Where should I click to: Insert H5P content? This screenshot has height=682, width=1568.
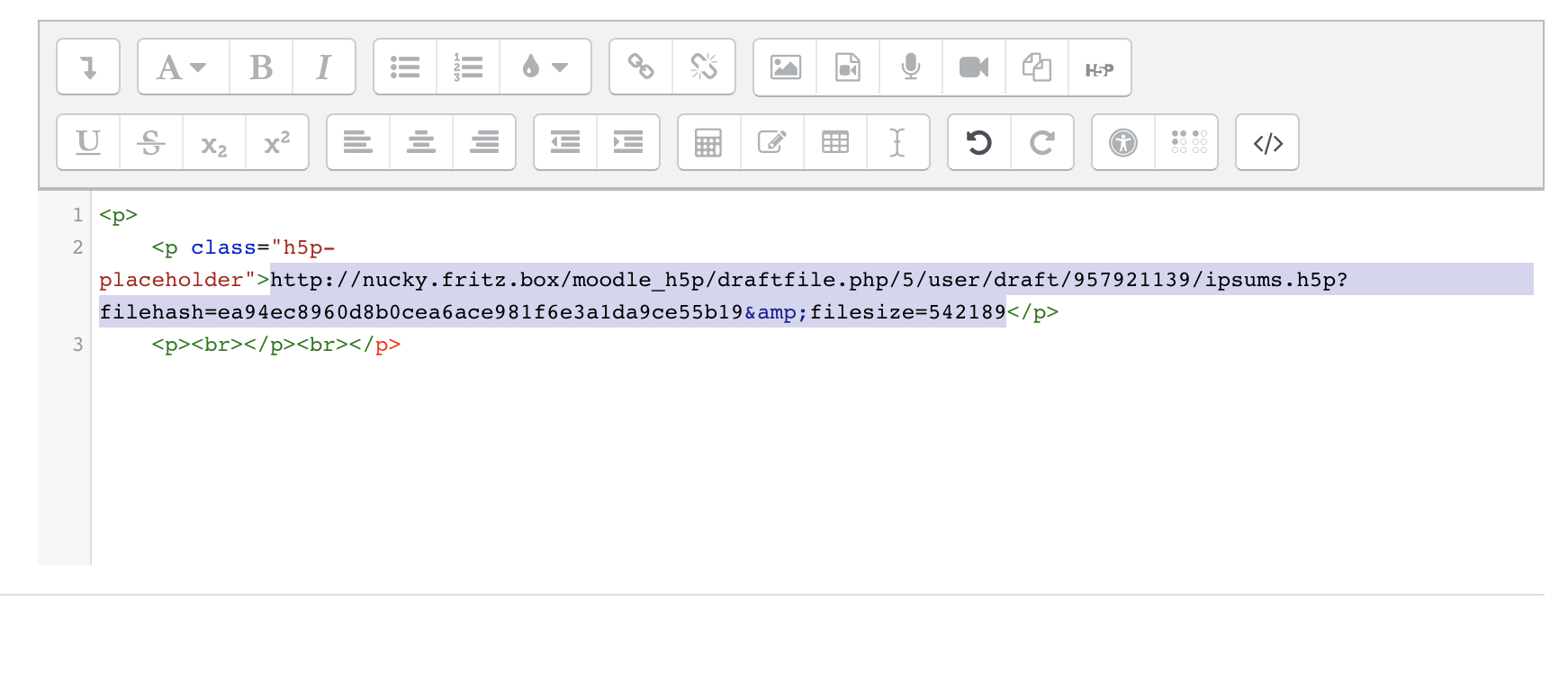click(x=1100, y=67)
